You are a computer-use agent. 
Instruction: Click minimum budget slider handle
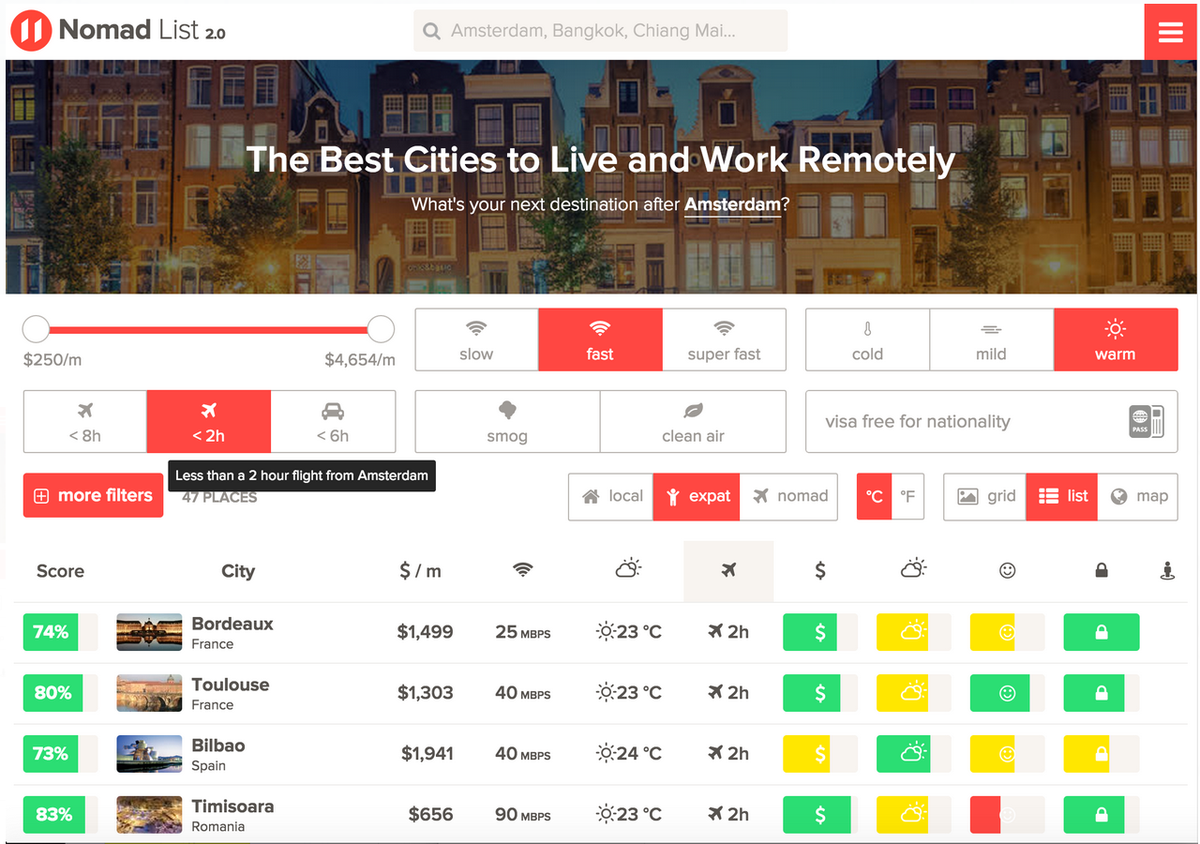[36, 328]
